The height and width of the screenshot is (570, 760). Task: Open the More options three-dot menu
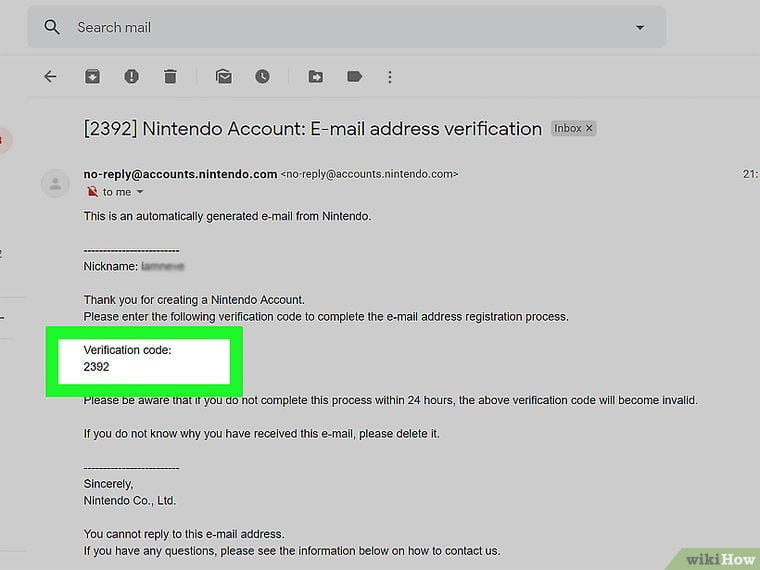390,77
